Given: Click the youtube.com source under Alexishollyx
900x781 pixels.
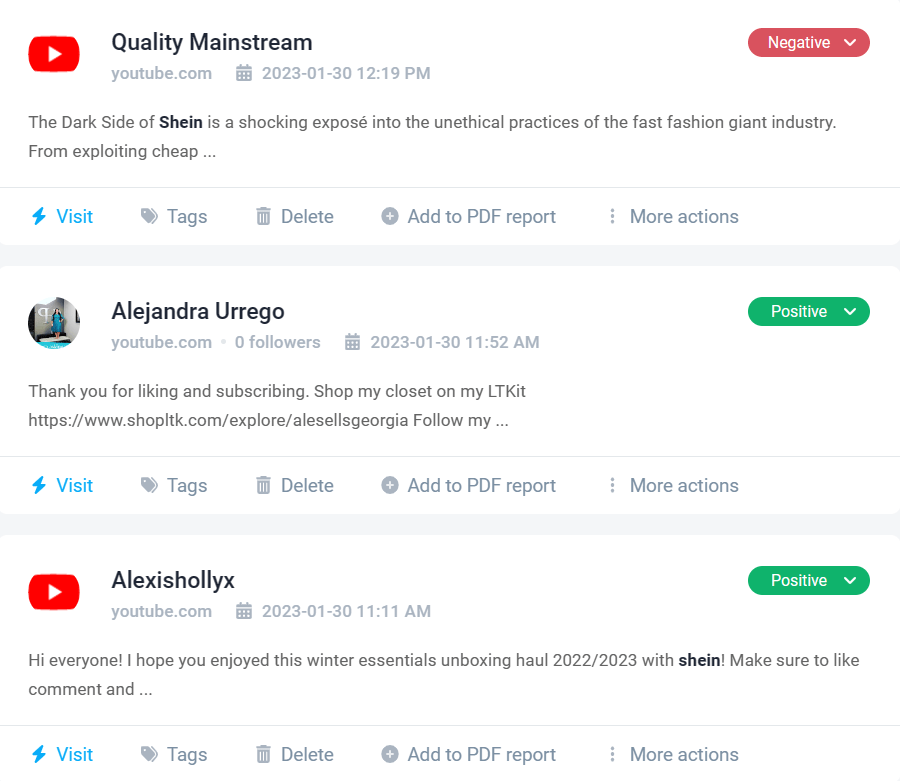Looking at the screenshot, I should tap(161, 611).
